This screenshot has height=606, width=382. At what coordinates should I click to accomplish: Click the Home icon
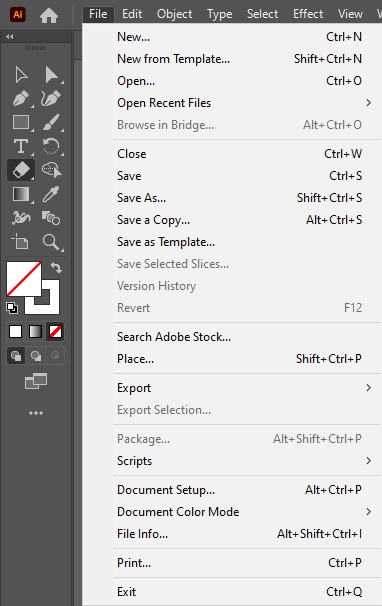point(49,15)
